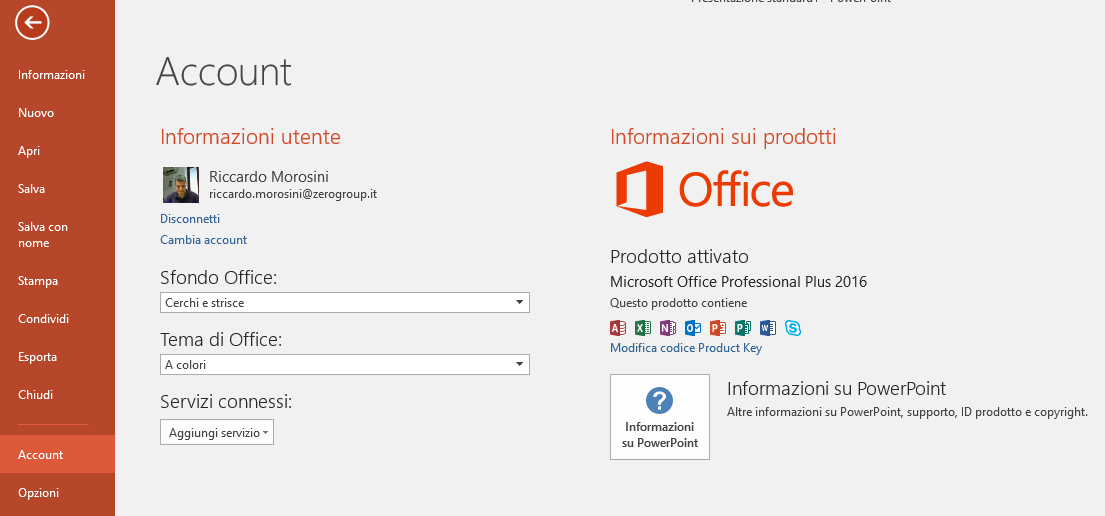Open the Tema di Office dropdown
Screen dimensions: 1105x516
point(345,364)
